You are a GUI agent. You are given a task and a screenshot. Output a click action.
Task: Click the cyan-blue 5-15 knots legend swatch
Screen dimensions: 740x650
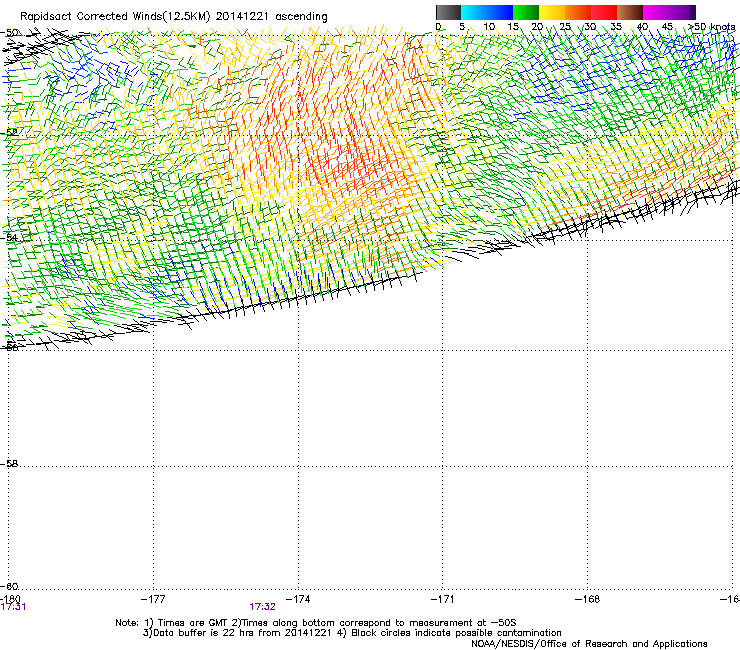(487, 12)
